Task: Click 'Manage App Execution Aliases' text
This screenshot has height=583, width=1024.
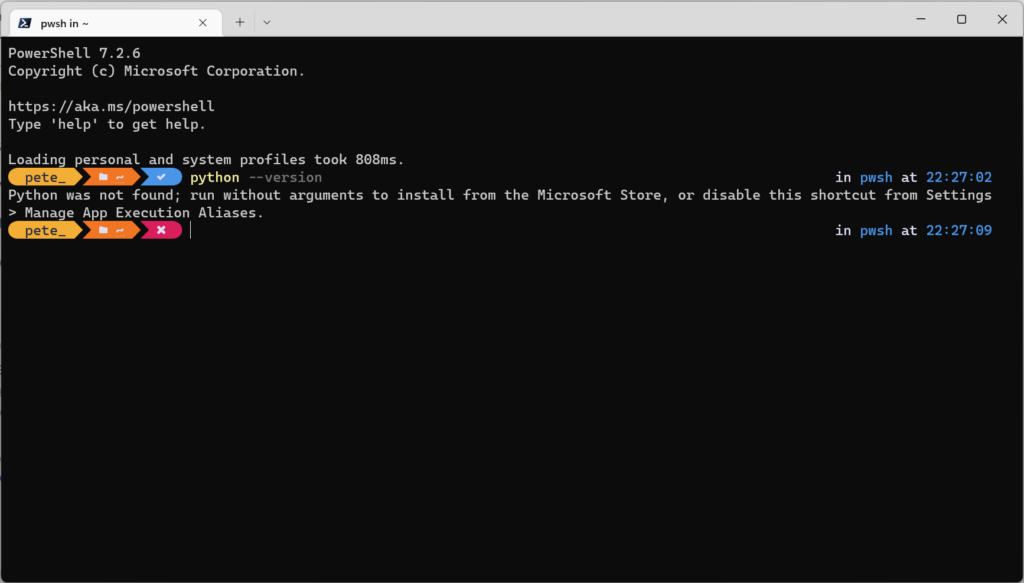Action: 142,213
